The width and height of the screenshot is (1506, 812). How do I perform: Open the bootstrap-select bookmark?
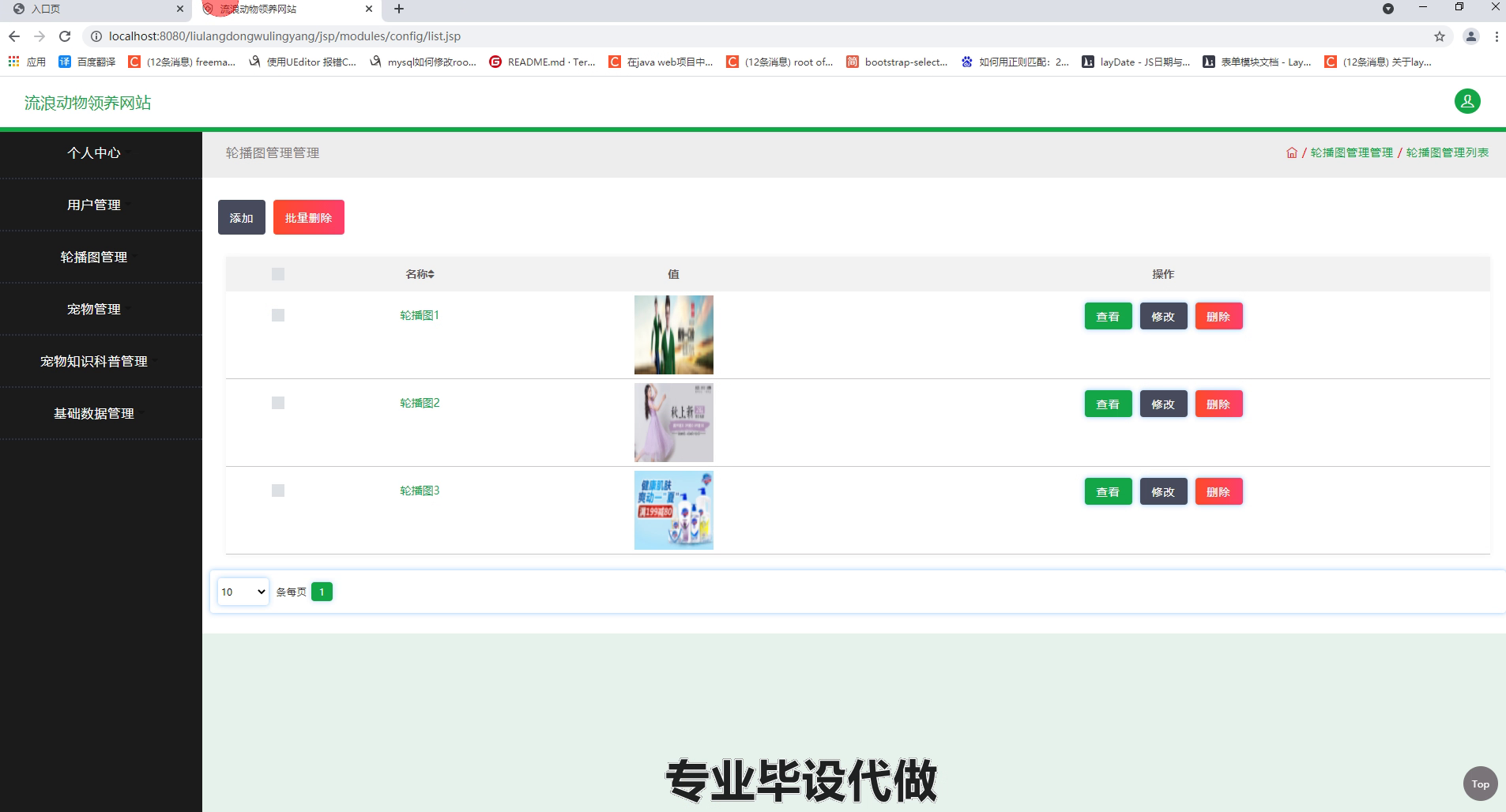pyautogui.click(x=897, y=62)
